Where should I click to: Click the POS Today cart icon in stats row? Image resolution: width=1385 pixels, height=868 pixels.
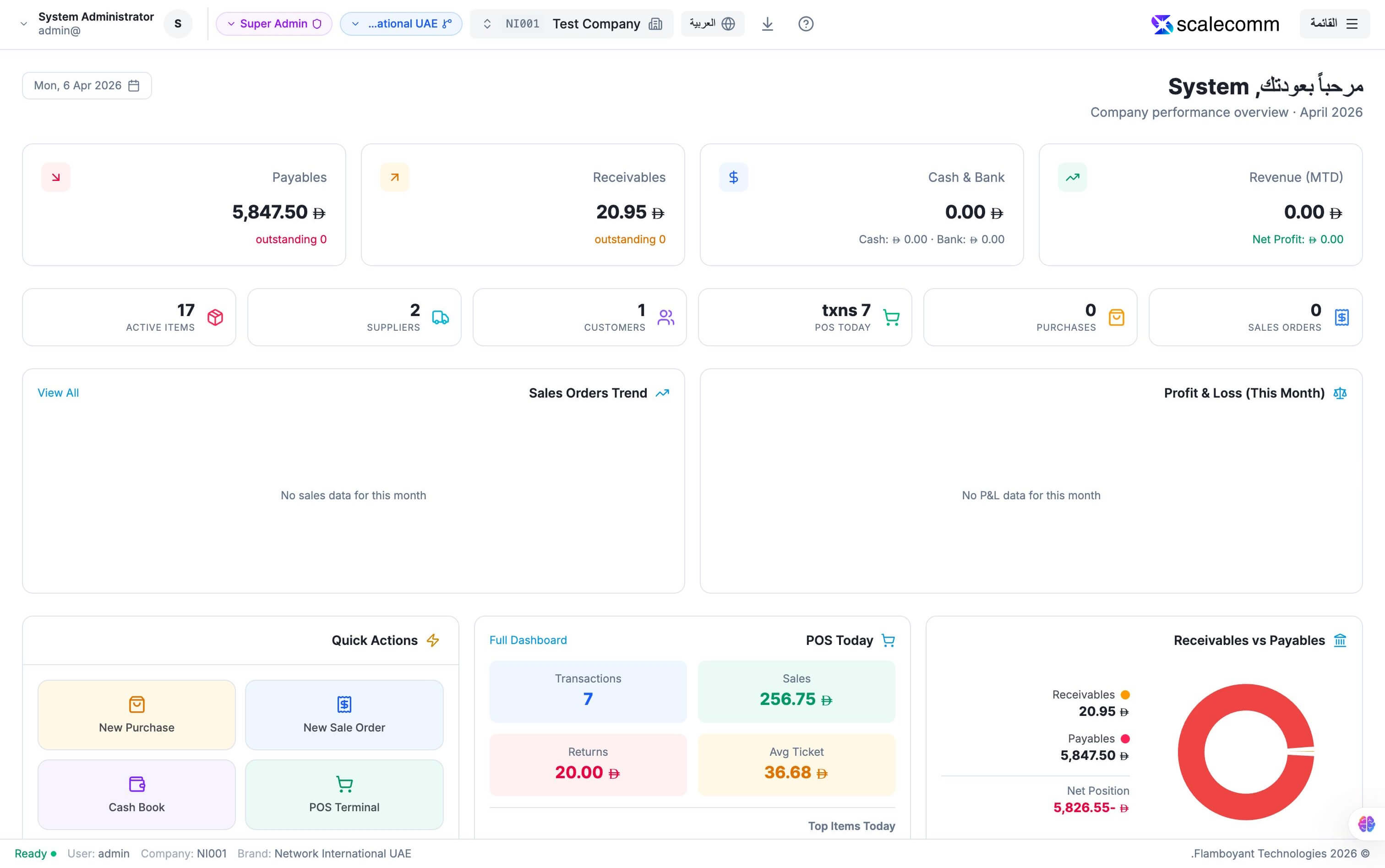(x=891, y=317)
